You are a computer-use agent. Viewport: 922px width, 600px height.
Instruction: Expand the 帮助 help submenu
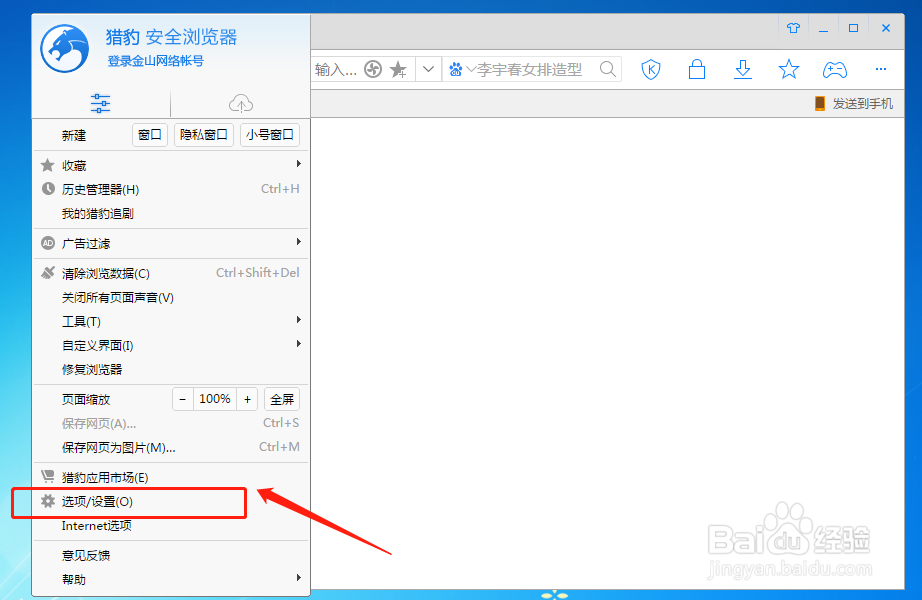171,579
